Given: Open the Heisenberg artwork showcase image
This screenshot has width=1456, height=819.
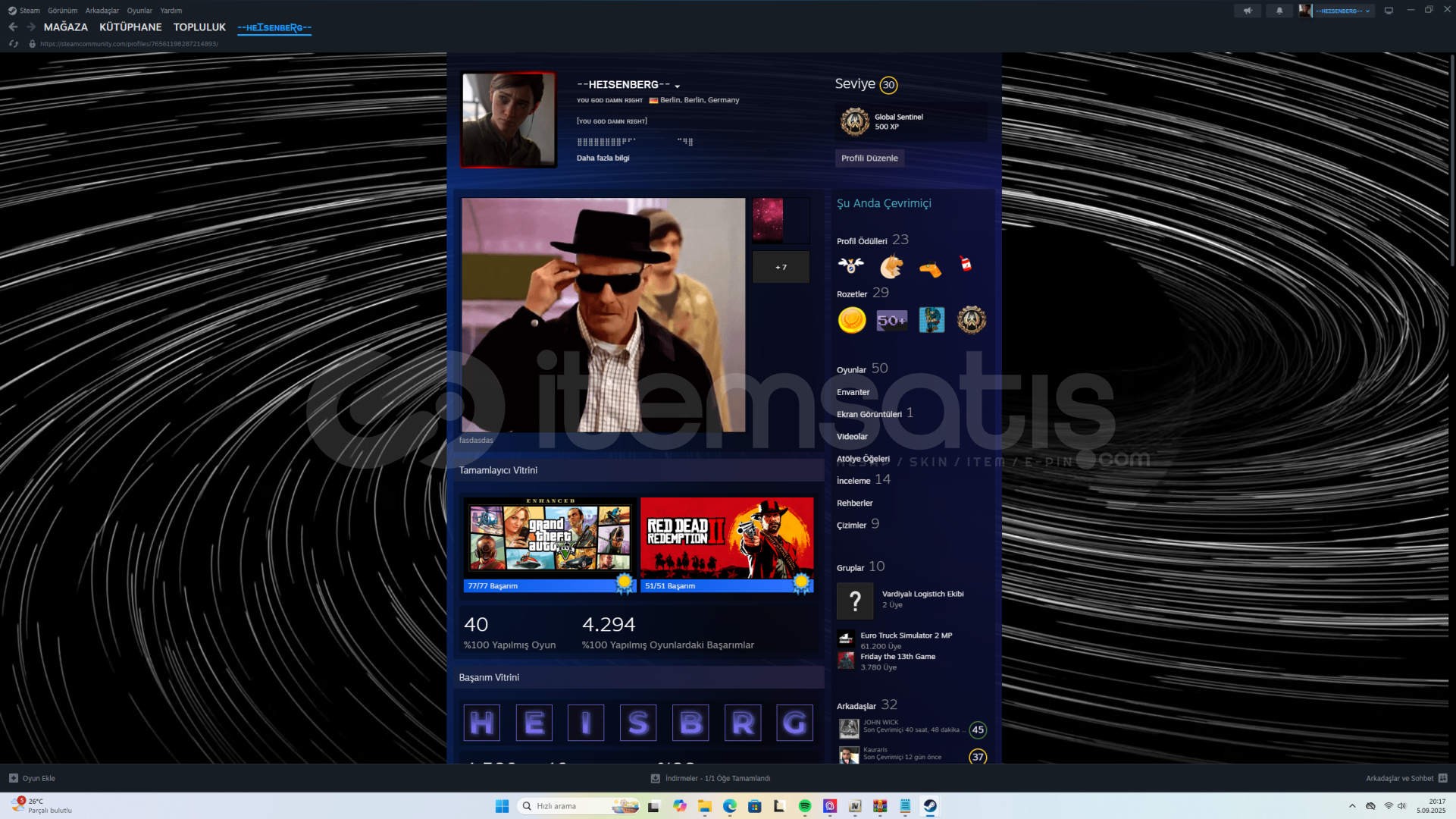Looking at the screenshot, I should click(603, 315).
